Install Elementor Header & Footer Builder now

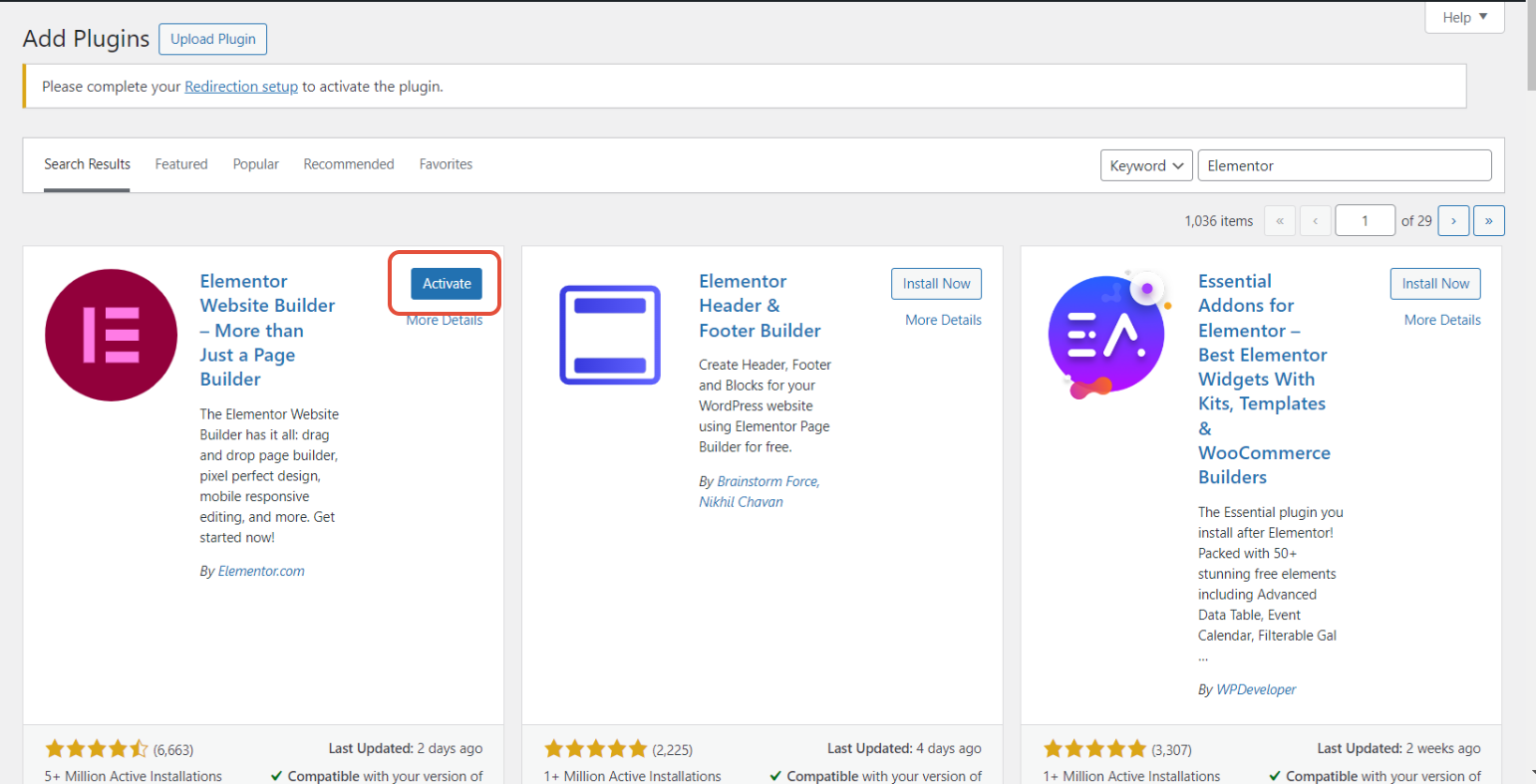point(936,284)
